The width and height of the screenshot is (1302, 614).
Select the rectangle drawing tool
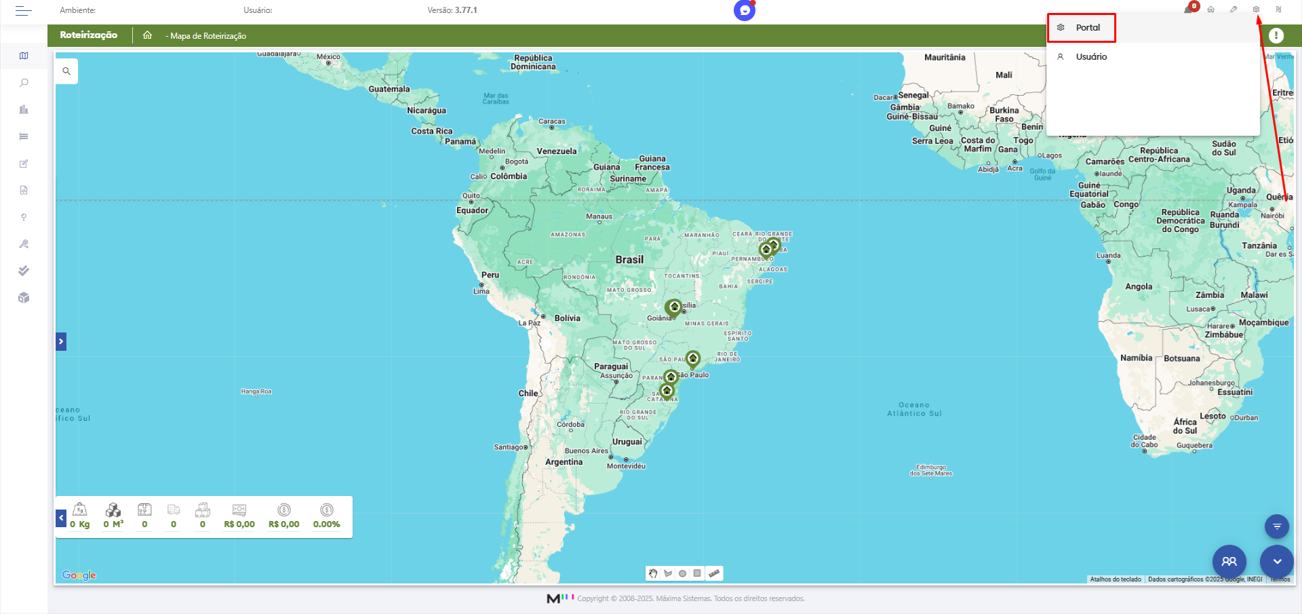point(698,573)
